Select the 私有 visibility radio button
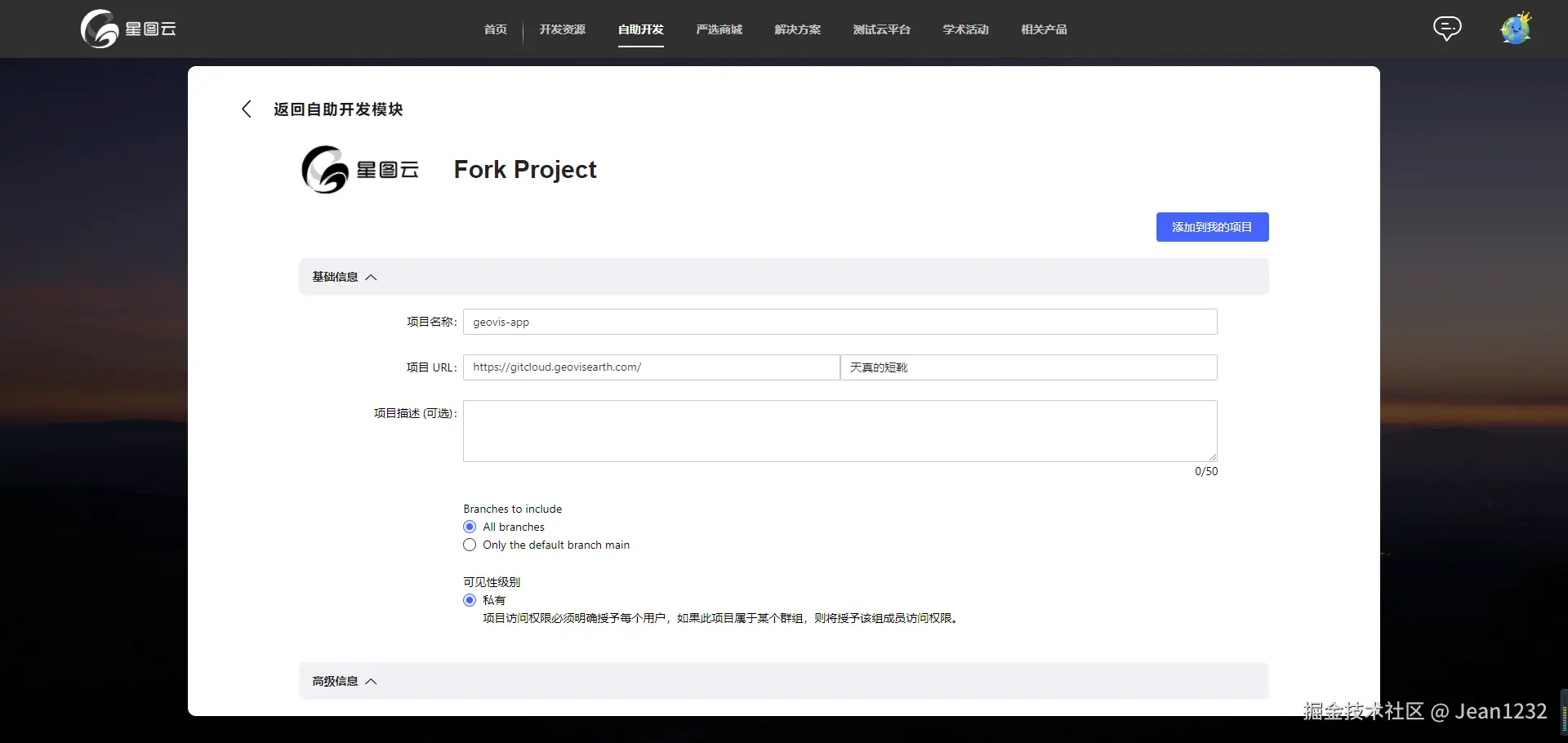Viewport: 1568px width, 743px height. click(x=470, y=600)
